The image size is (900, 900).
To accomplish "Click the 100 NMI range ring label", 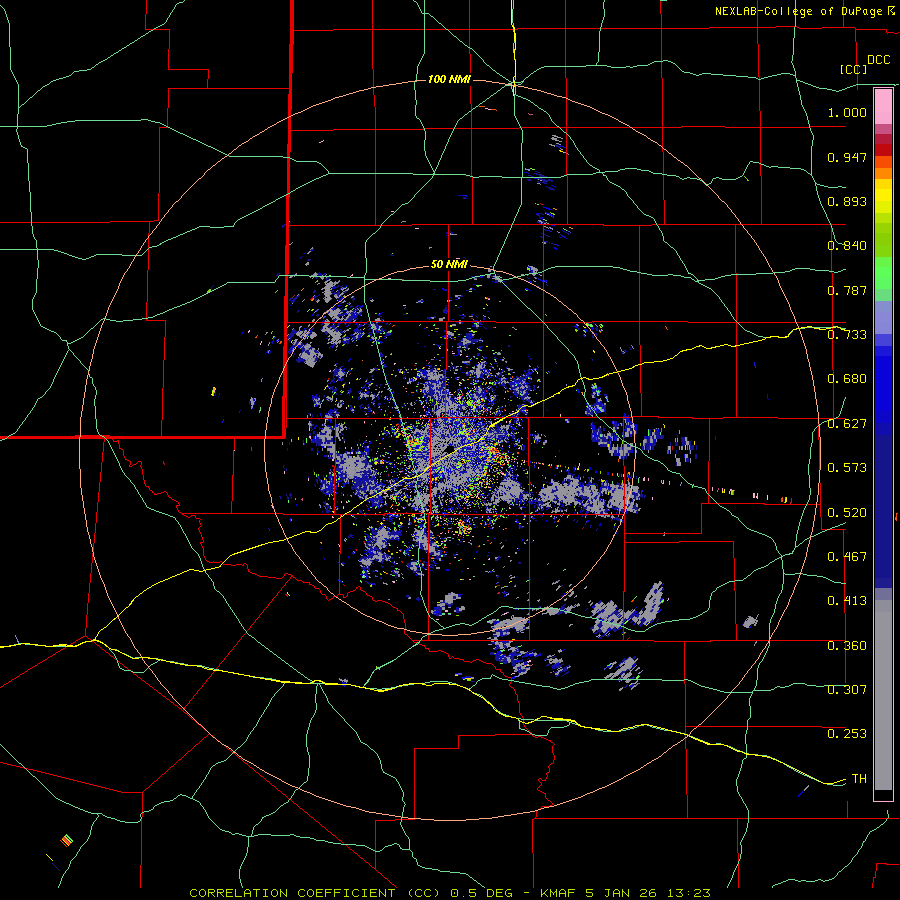I will pos(449,79).
